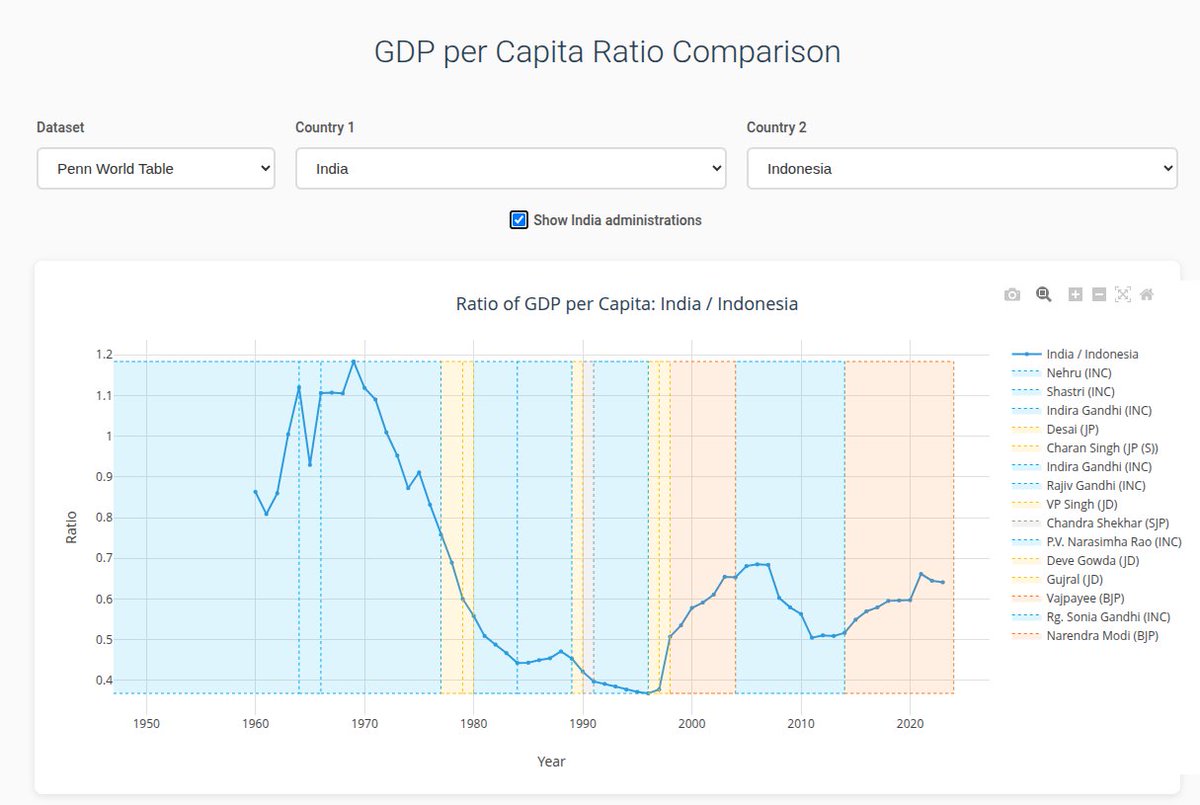The height and width of the screenshot is (805, 1200).
Task: Open Country 1 dropdown showing India
Action: [x=510, y=169]
